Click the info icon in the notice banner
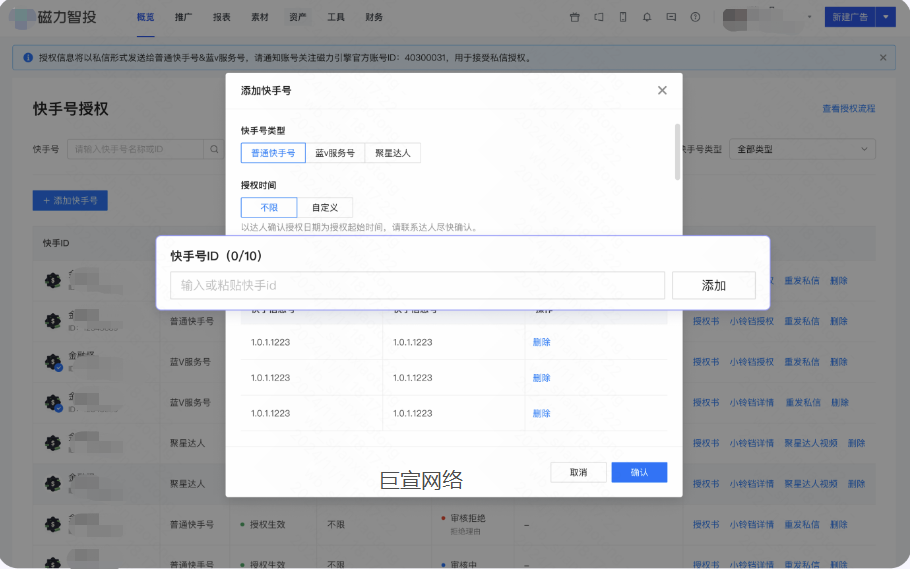 (28, 57)
